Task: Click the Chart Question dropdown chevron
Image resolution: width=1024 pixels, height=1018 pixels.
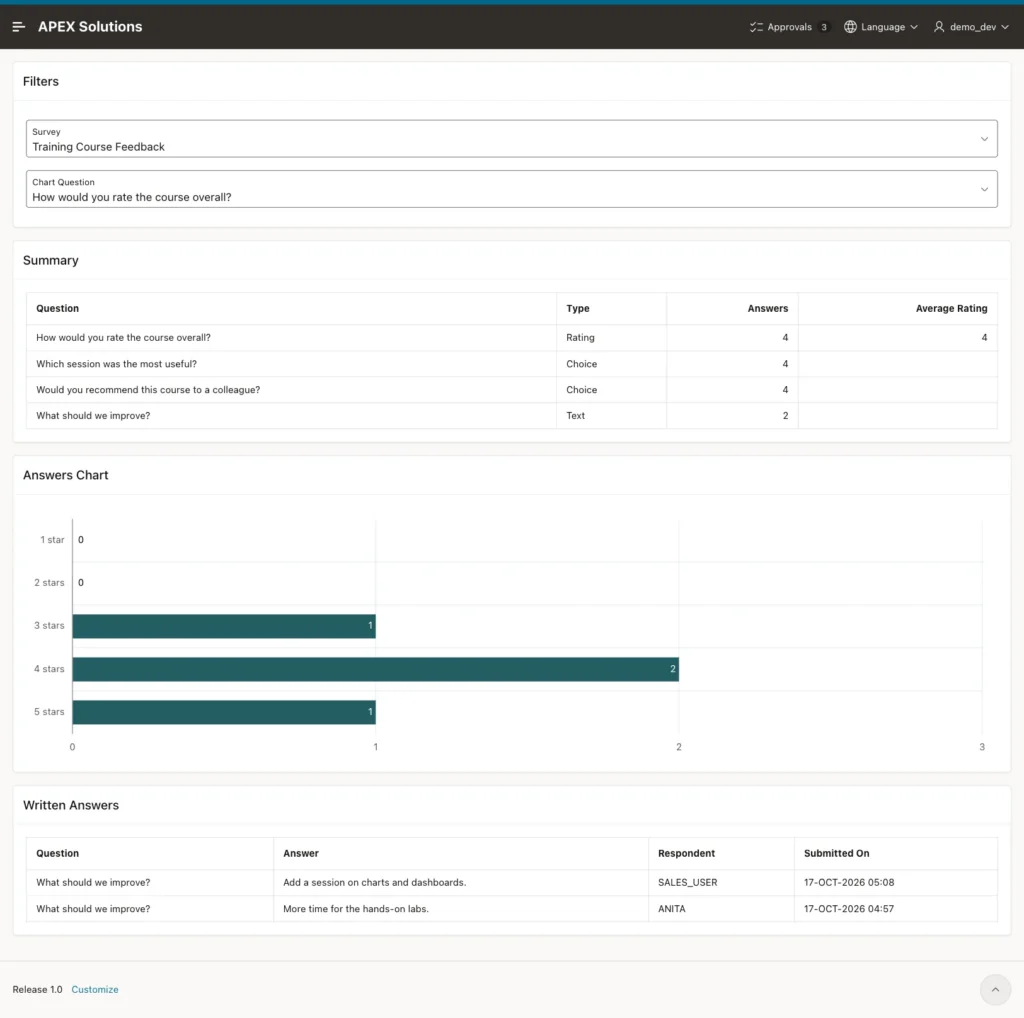Action: 984,189
